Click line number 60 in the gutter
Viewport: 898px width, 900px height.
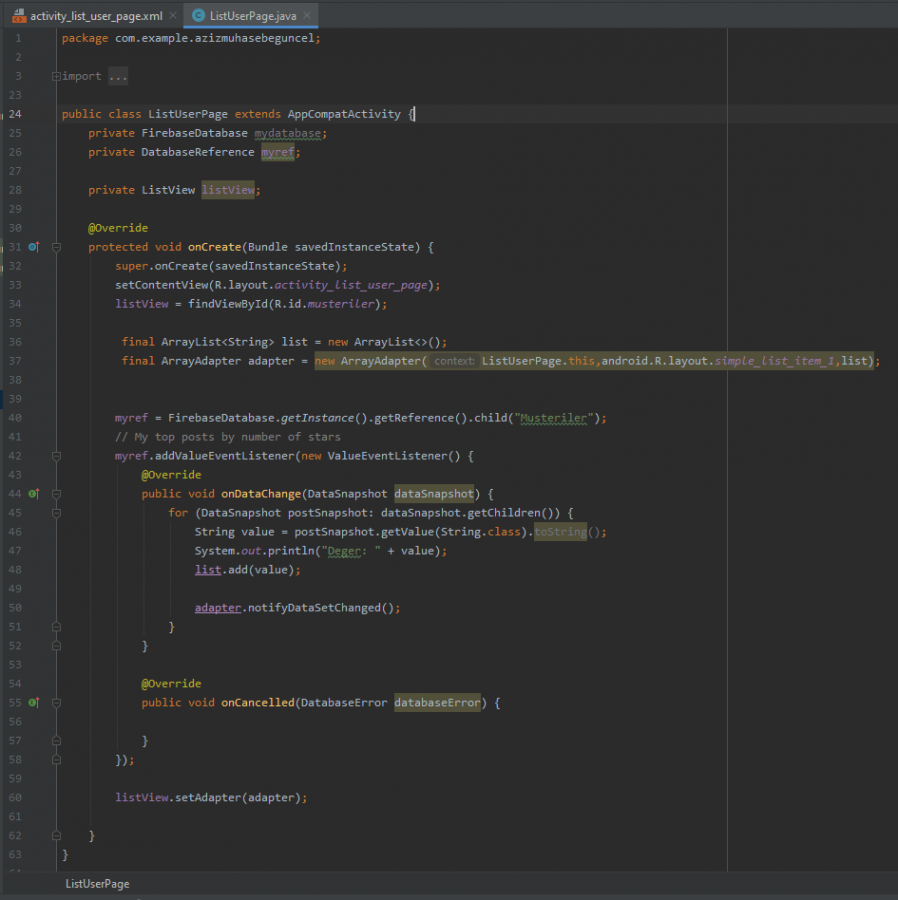point(15,798)
